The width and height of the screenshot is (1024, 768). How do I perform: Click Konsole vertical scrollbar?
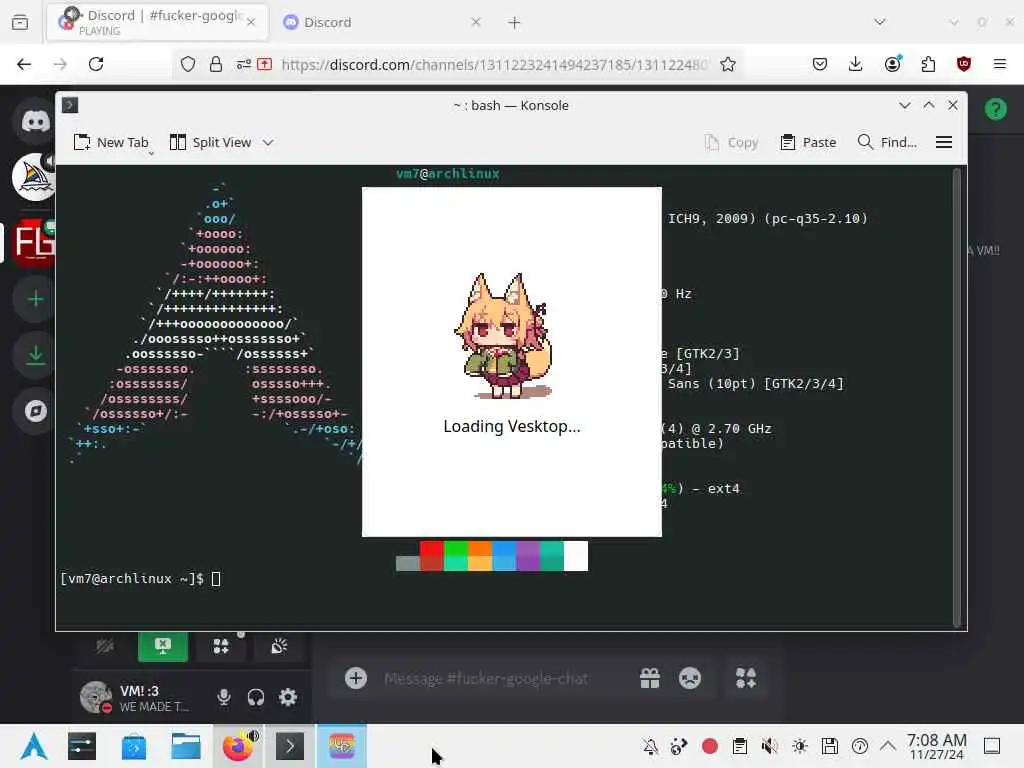957,397
